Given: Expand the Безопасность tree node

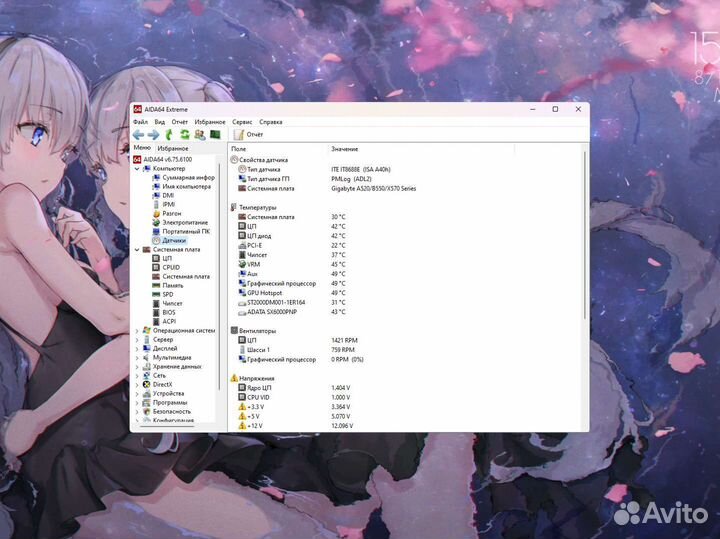Looking at the screenshot, I should 137,412.
